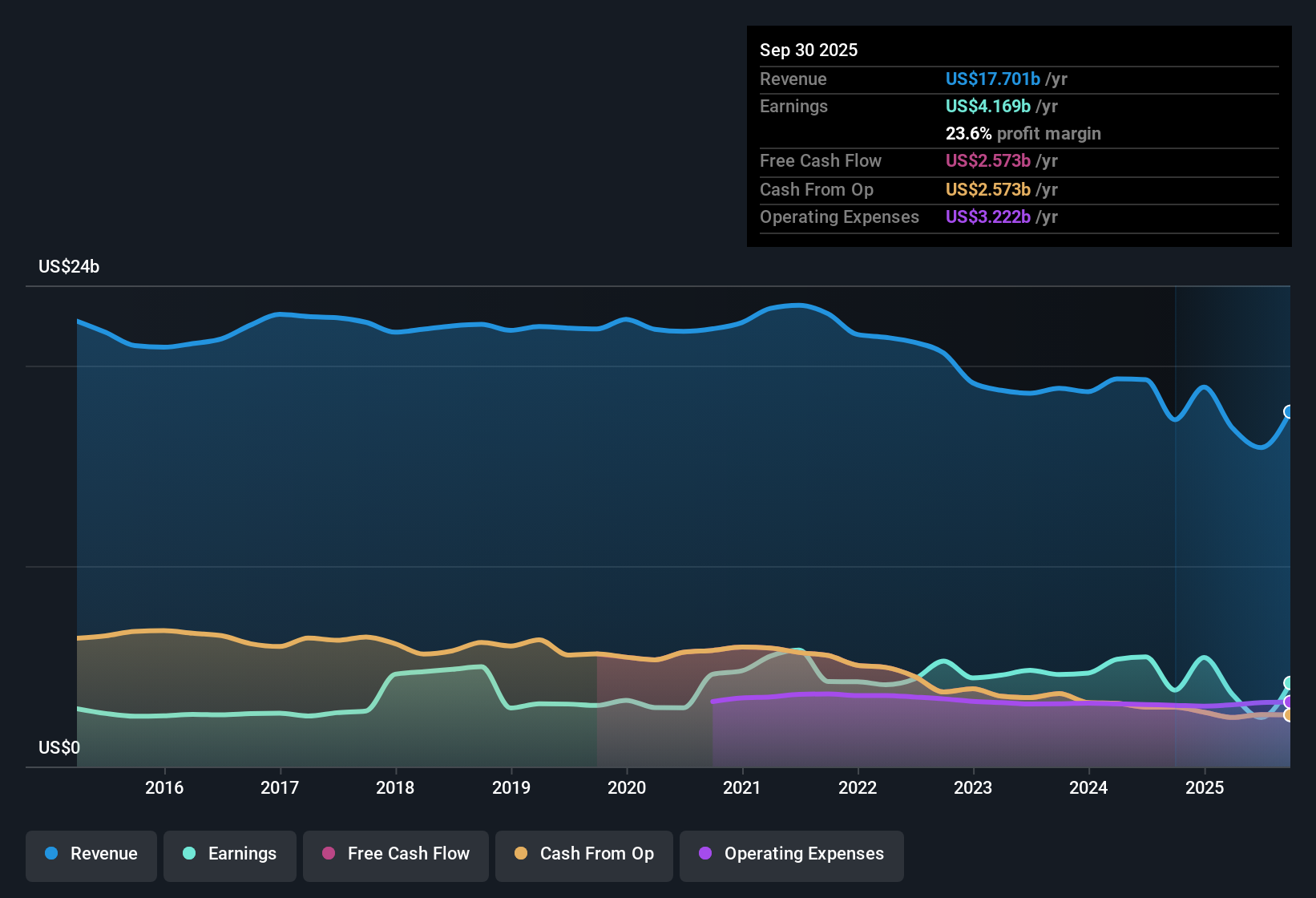
Task: Toggle Operating Expenses legend button
Action: pyautogui.click(x=792, y=855)
